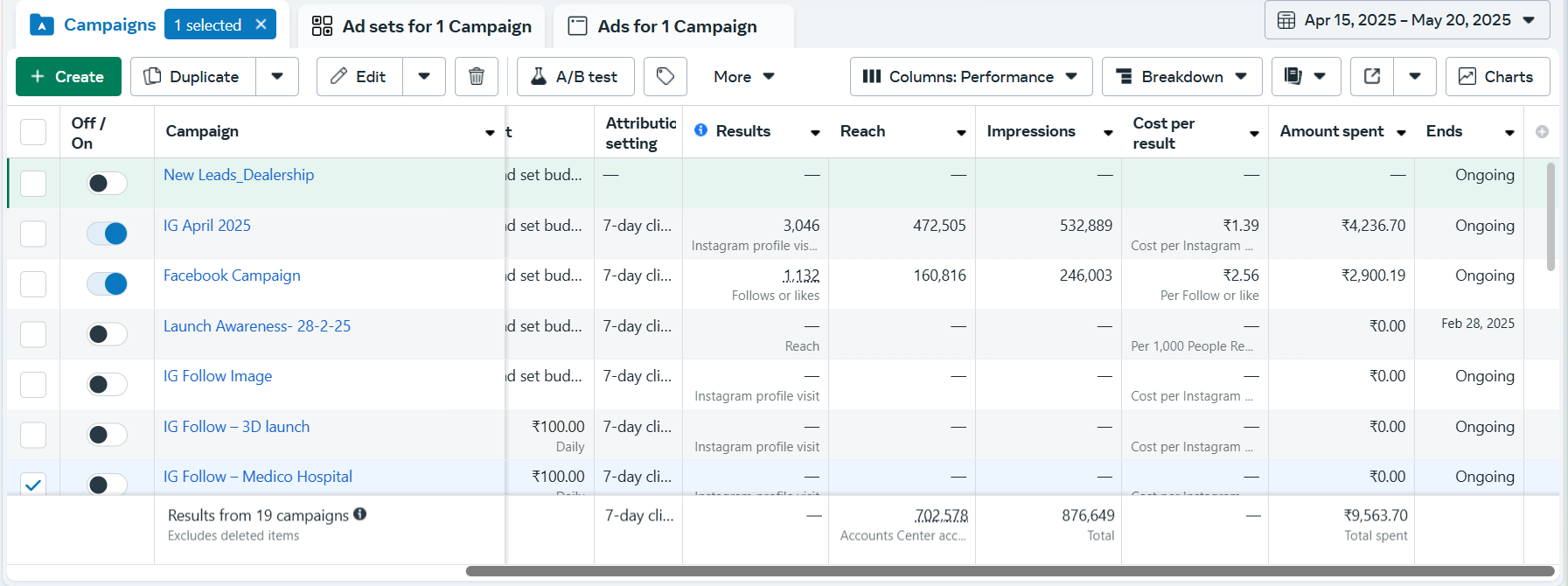The image size is (1568, 586).
Task: Check the Facebook Campaign row checkbox
Action: click(33, 284)
